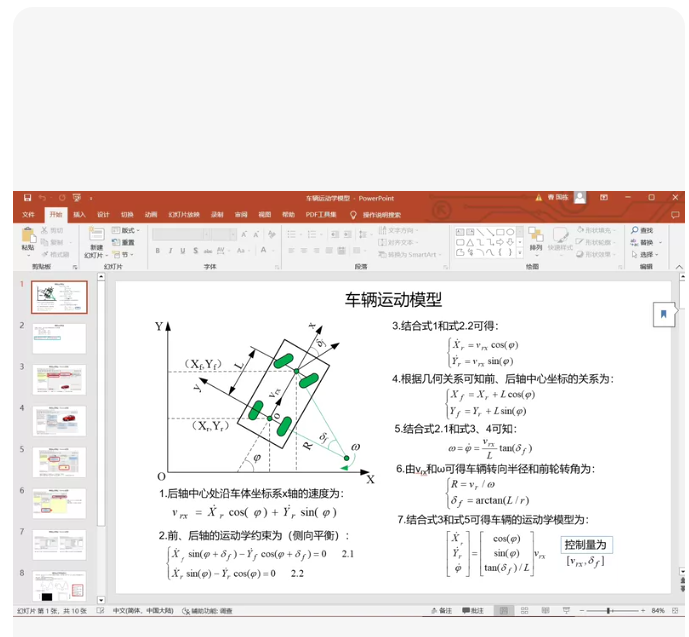
Task: Start slideshow from beginning icon in title bar
Action: (77, 198)
